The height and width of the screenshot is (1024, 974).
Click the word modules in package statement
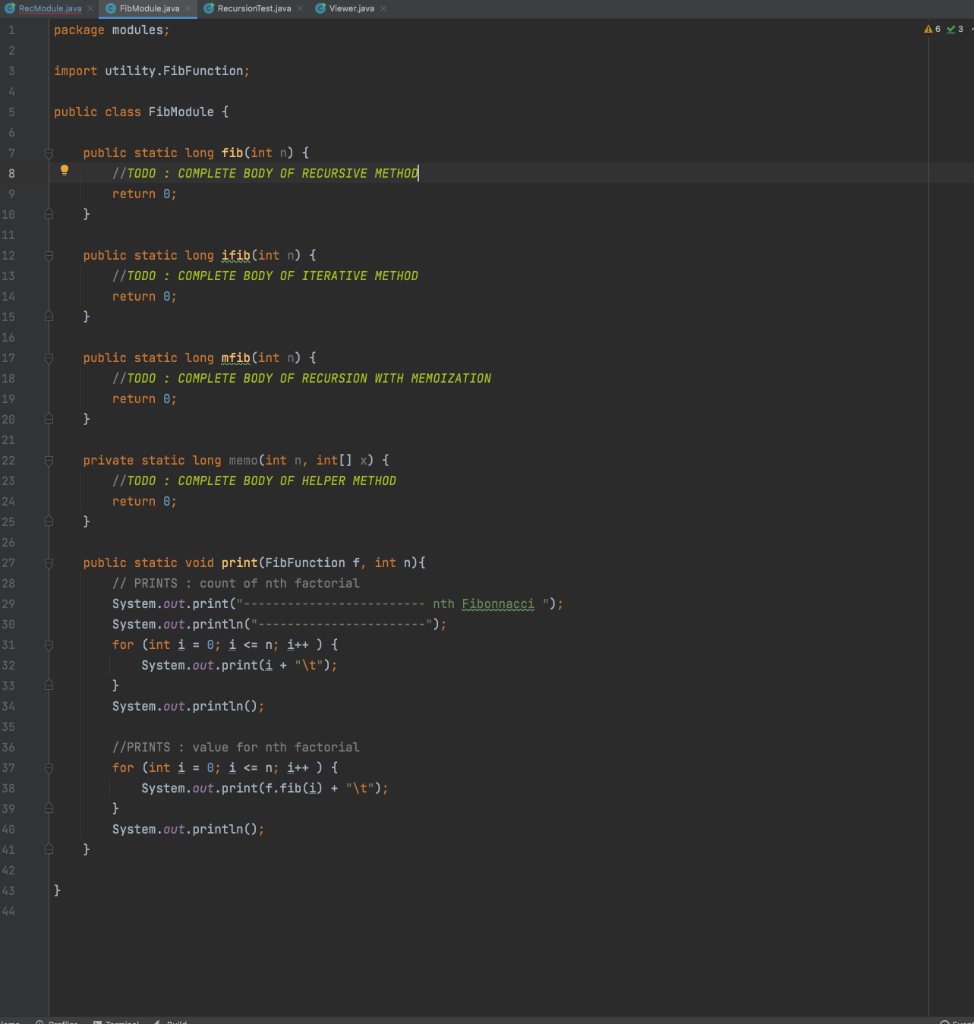(137, 30)
